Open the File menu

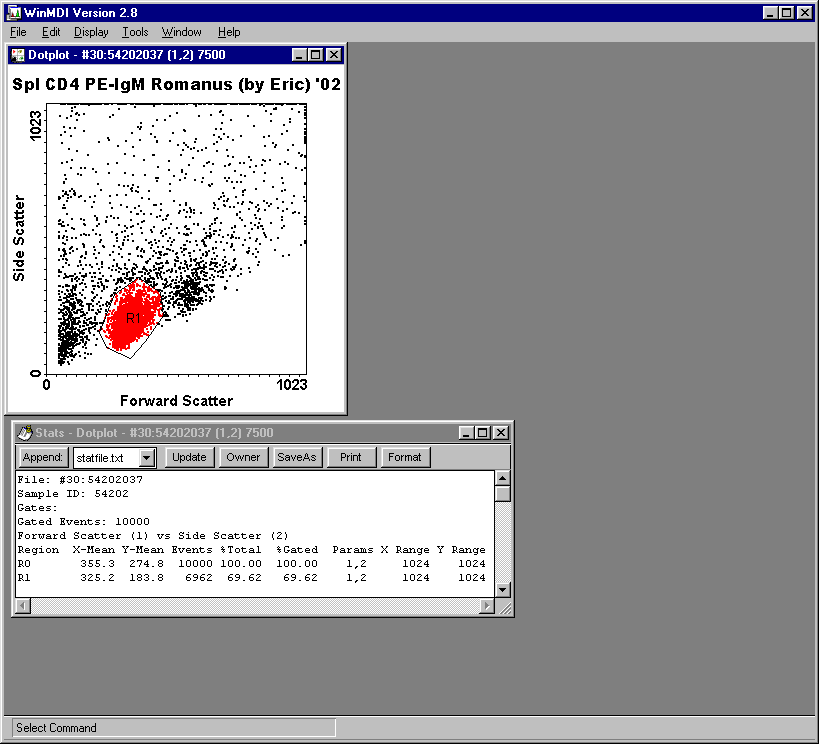coord(18,32)
